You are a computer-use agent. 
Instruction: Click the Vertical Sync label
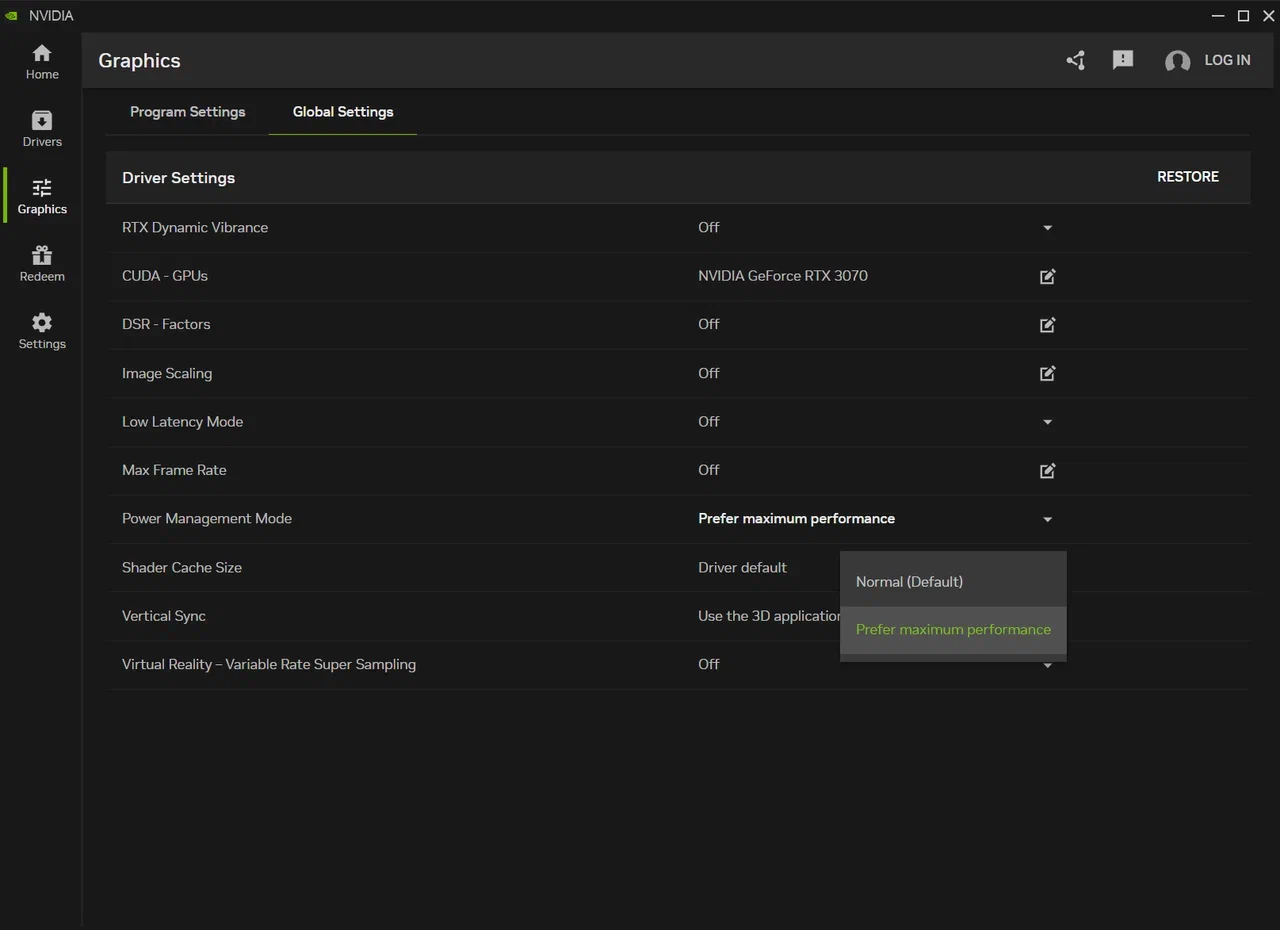[x=164, y=616]
